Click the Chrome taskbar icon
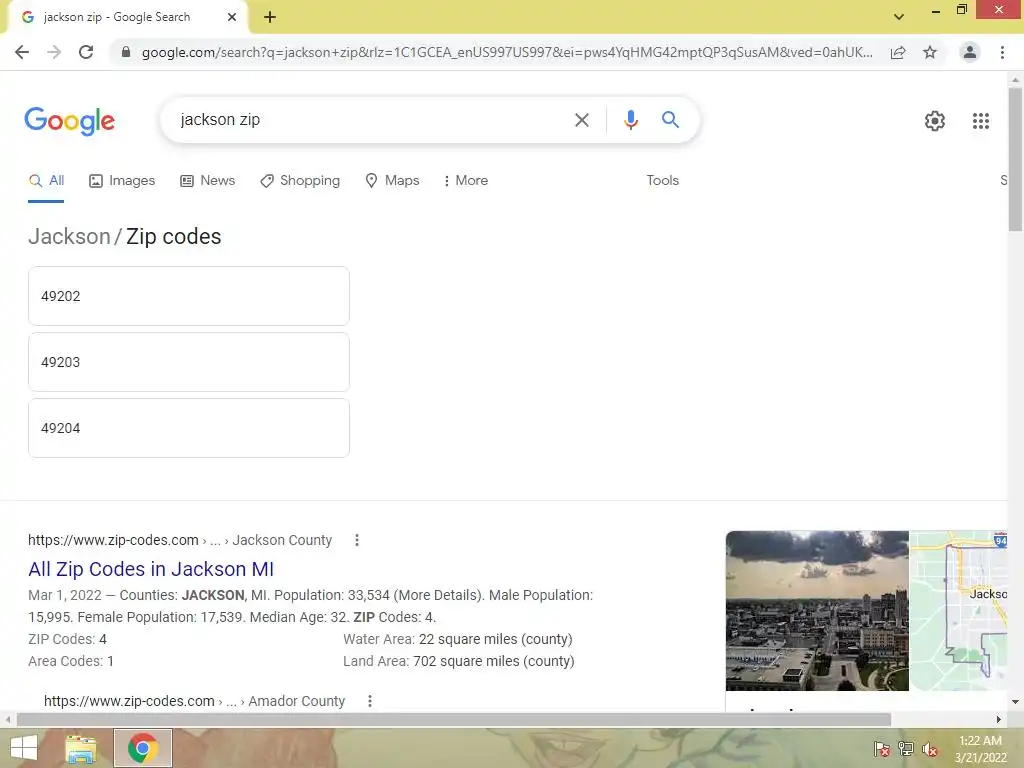The image size is (1024, 768). pyautogui.click(x=142, y=748)
